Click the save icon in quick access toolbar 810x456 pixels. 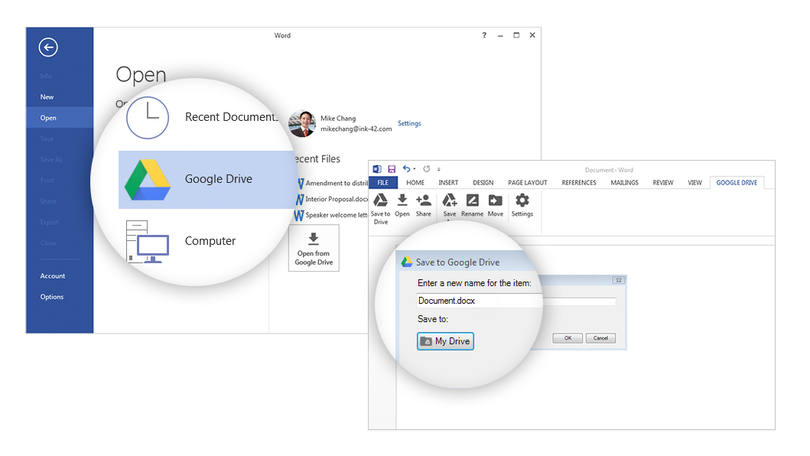[392, 169]
